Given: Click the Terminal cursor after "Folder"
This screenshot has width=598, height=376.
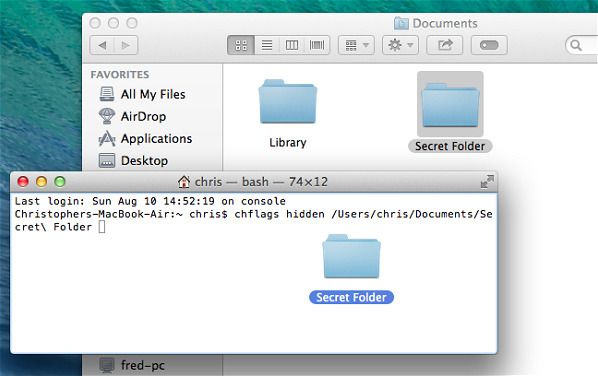Looking at the screenshot, I should 102,227.
